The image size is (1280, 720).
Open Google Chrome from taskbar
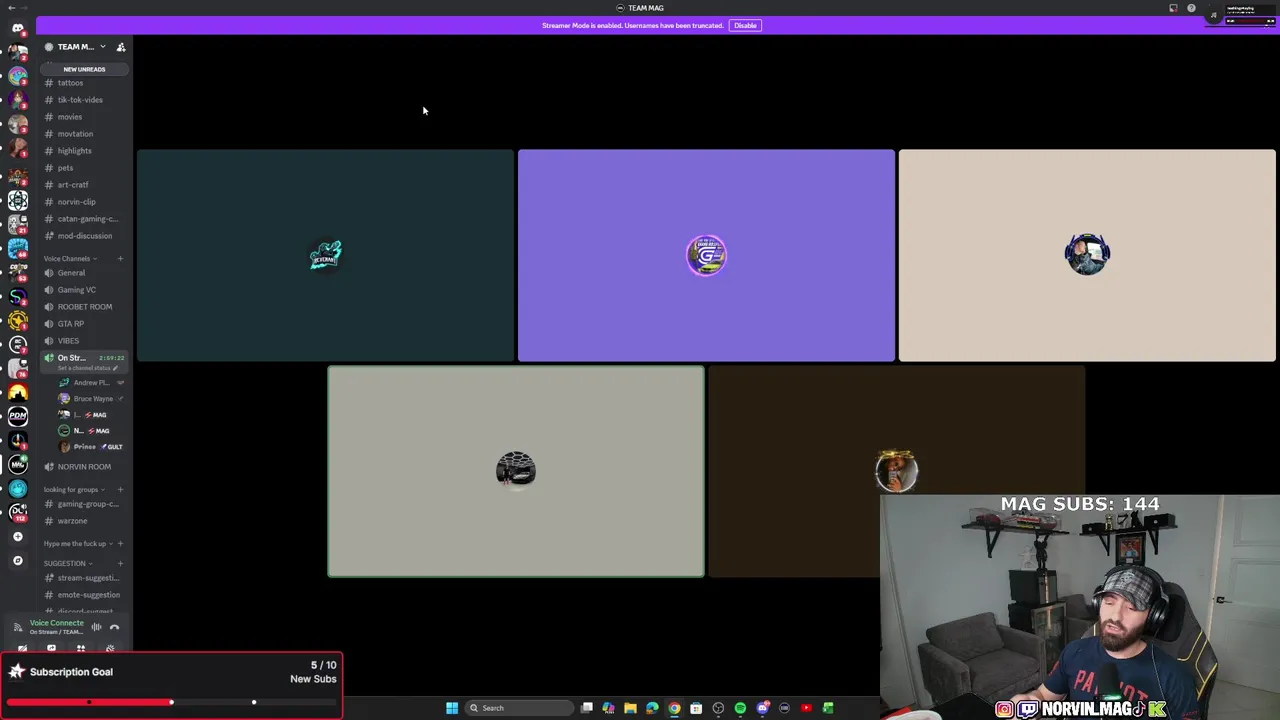coord(674,708)
